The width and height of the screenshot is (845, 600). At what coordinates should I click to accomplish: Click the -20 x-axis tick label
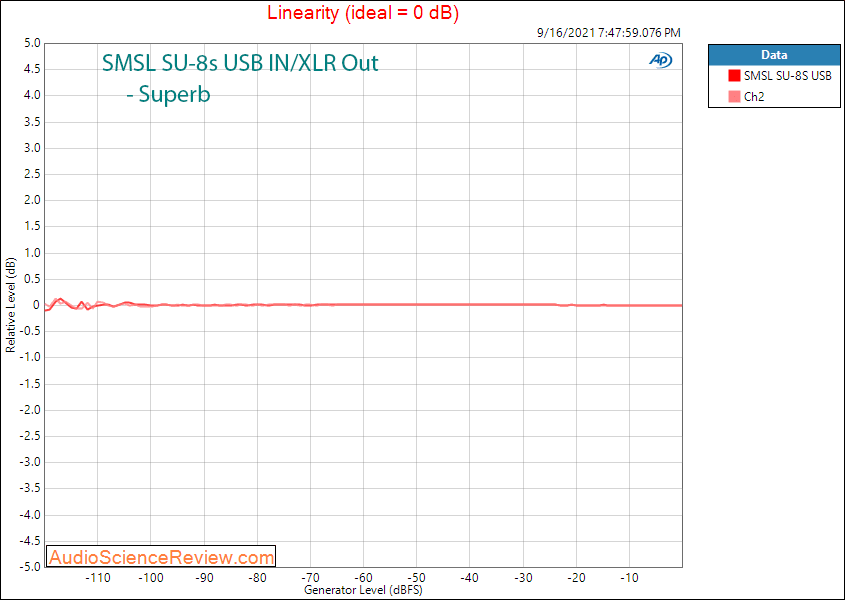click(576, 578)
